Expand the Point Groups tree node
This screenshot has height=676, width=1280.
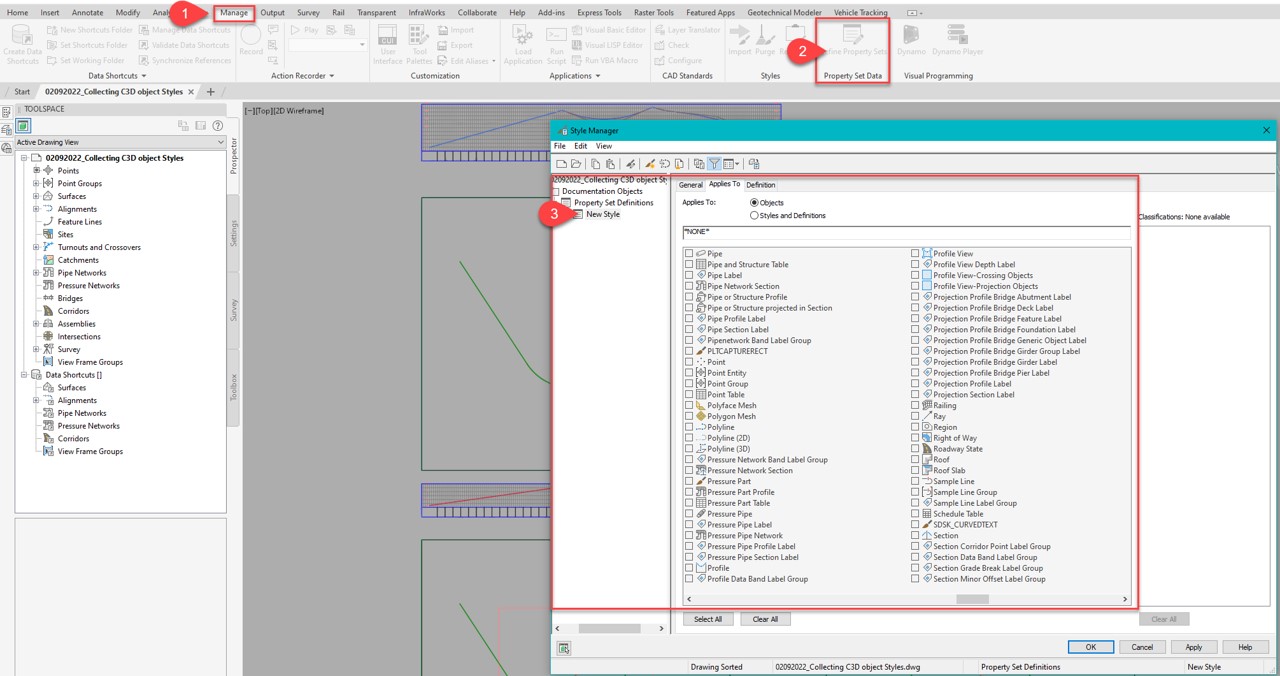pos(37,184)
